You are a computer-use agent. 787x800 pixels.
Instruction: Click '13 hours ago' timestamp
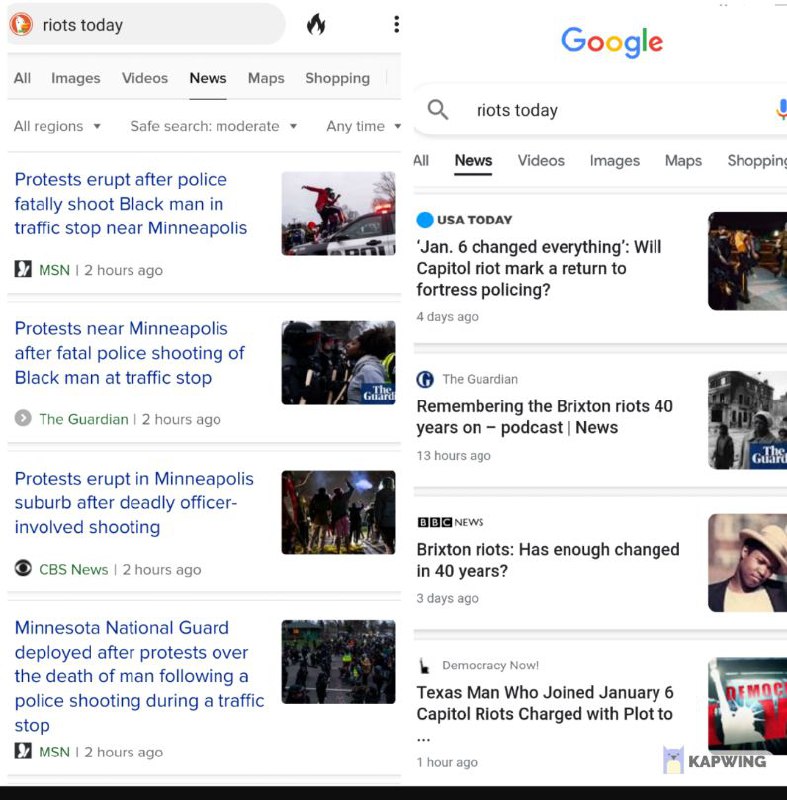click(x=453, y=456)
